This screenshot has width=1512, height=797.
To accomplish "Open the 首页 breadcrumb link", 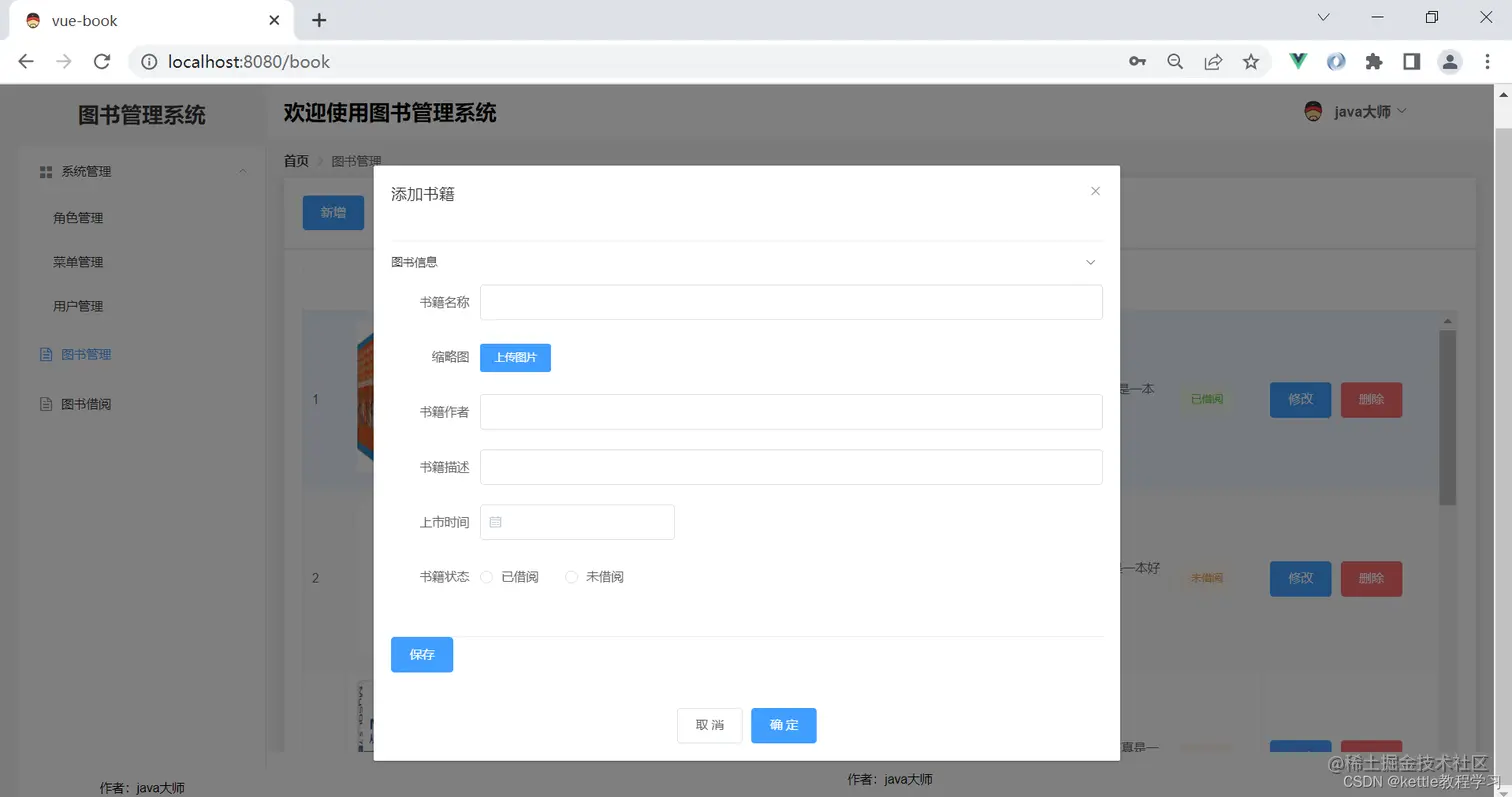I will 295,160.
